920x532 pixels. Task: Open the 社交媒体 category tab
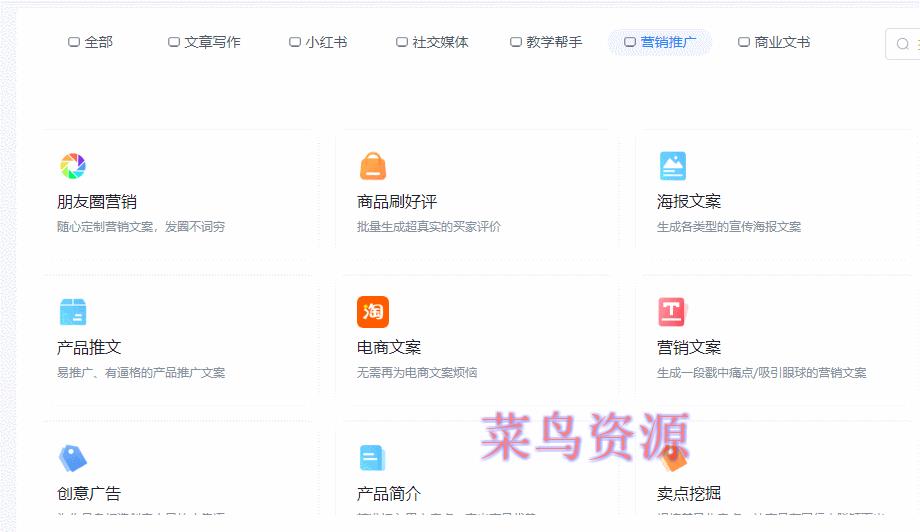432,42
